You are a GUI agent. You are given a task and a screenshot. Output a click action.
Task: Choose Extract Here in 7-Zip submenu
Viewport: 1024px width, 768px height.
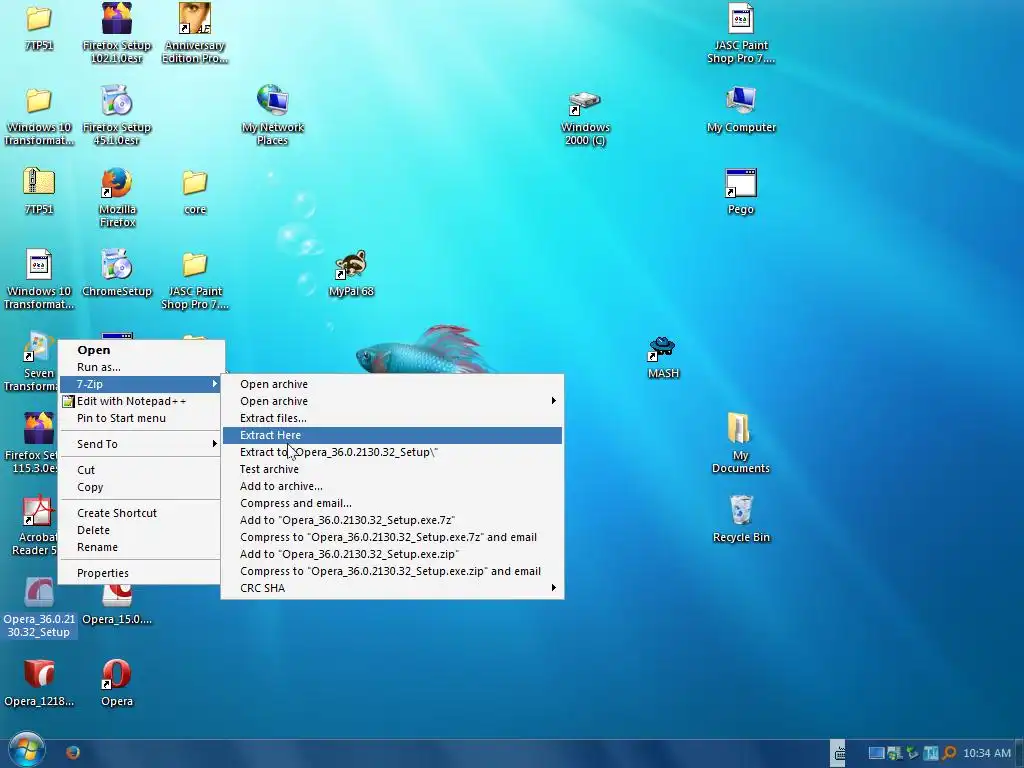click(x=392, y=435)
